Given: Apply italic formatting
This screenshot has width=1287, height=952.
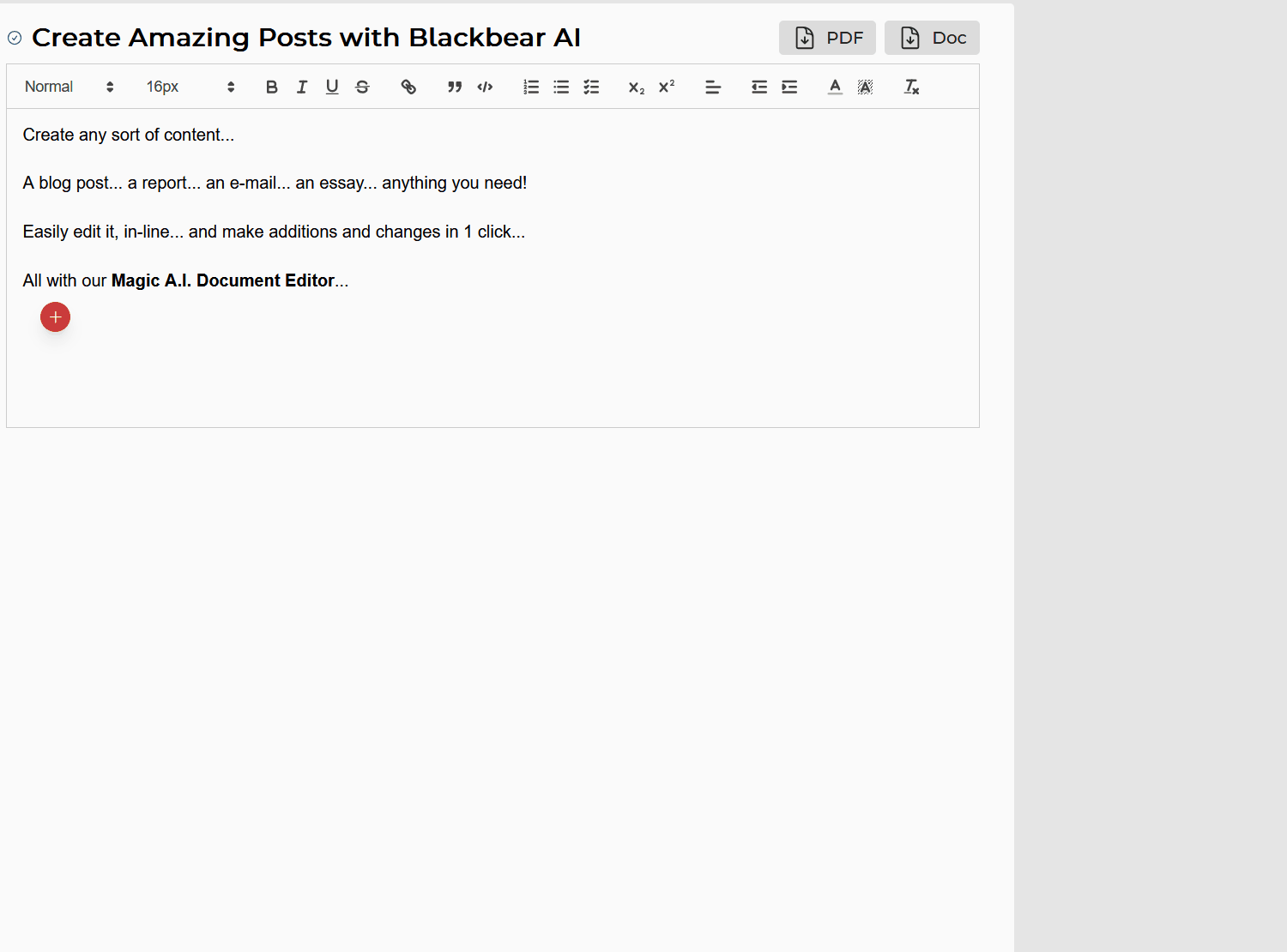Looking at the screenshot, I should [302, 87].
